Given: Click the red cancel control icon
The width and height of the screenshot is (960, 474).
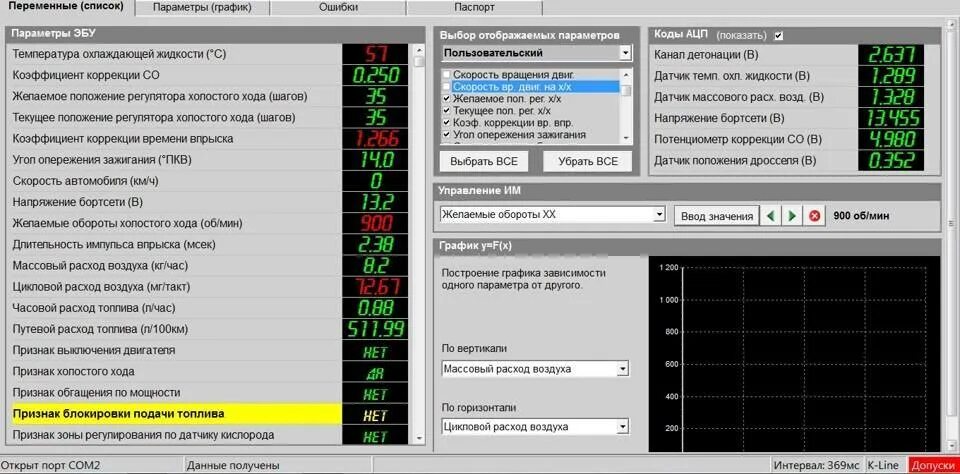Looking at the screenshot, I should [814, 216].
